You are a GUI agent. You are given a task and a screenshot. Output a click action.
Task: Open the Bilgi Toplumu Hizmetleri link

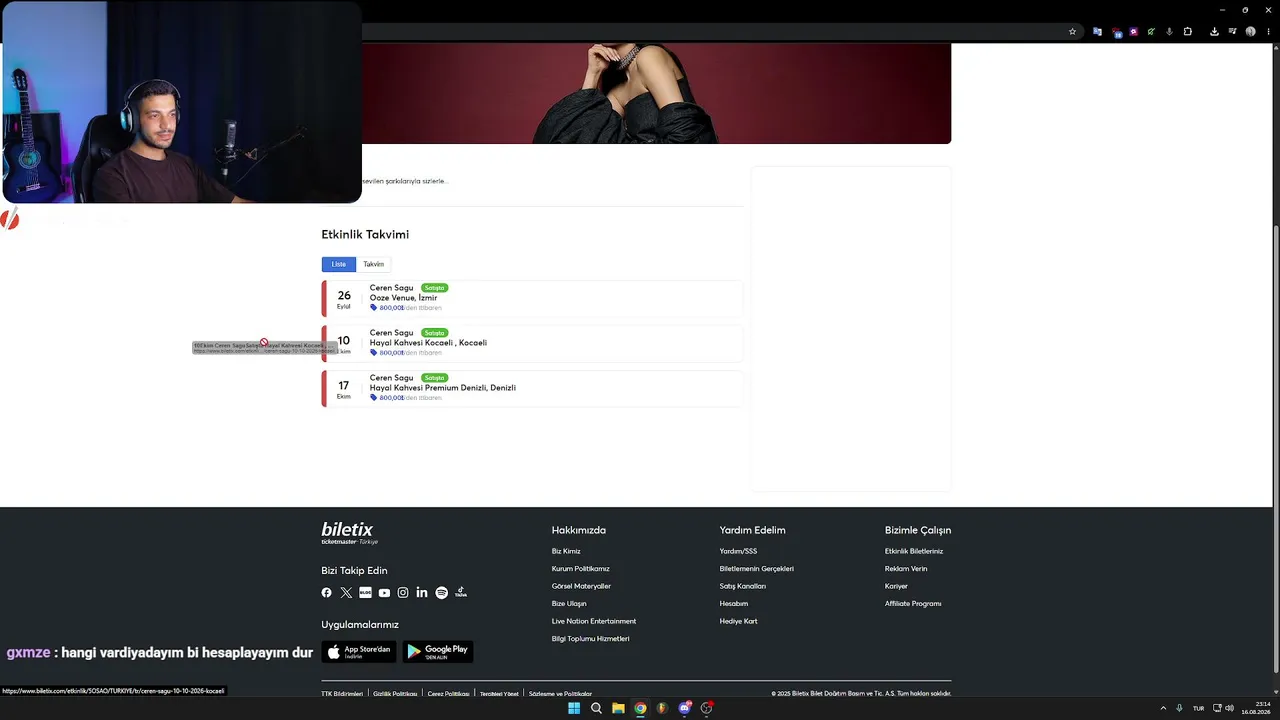coord(590,639)
